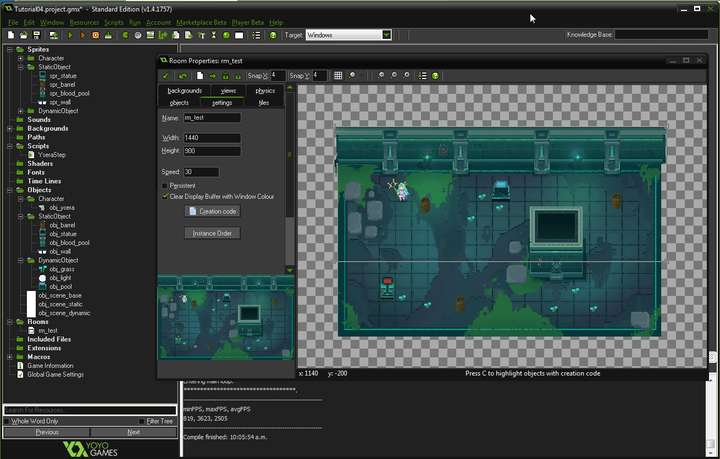Viewport: 720px width, 459px height.
Task: Clear room with white page icon
Action: pyautogui.click(x=200, y=76)
